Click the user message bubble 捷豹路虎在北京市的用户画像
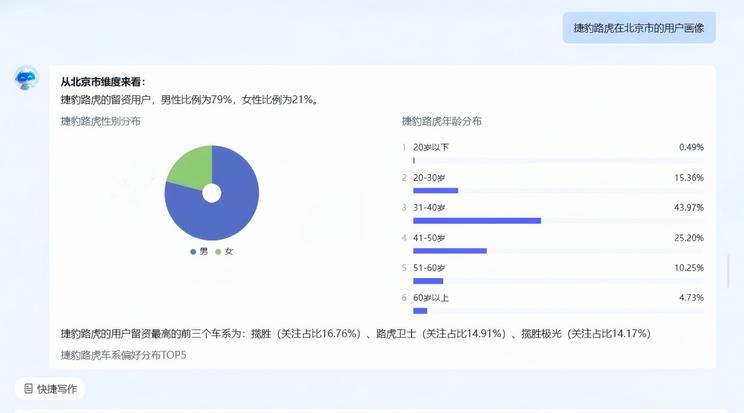744x413 pixels. (x=638, y=28)
